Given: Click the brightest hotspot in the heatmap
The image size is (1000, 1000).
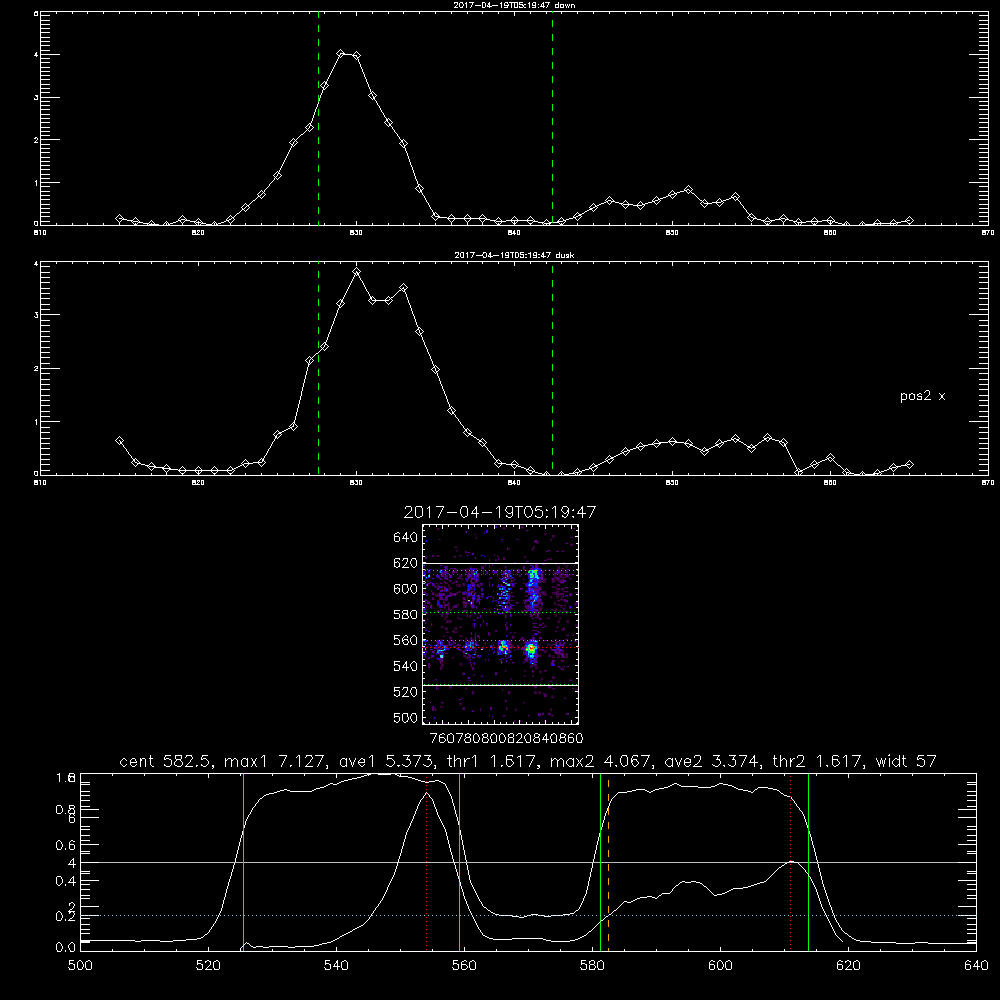Looking at the screenshot, I should [x=531, y=650].
